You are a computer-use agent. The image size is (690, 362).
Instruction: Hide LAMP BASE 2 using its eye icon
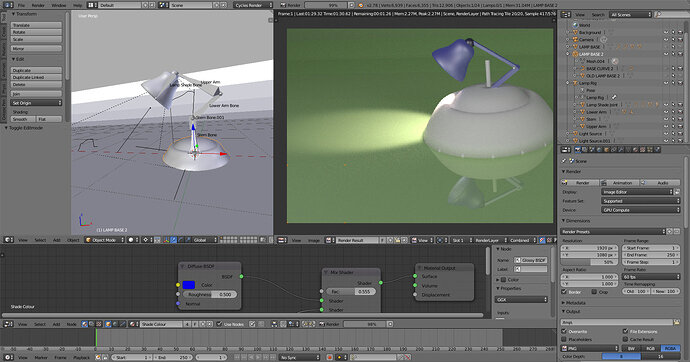[x=666, y=54]
